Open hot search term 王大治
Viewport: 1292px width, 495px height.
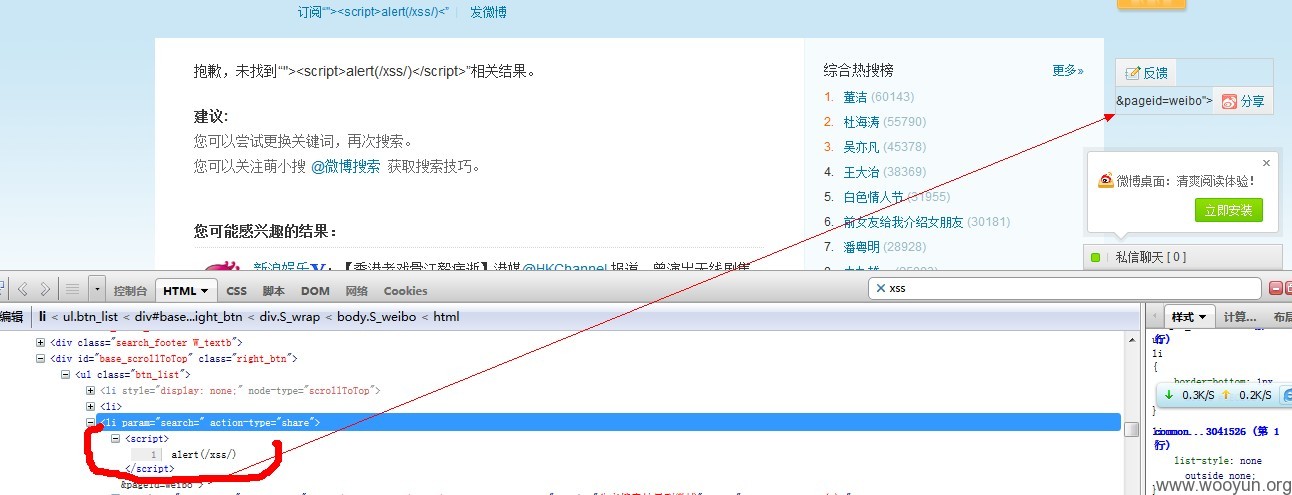(862, 172)
